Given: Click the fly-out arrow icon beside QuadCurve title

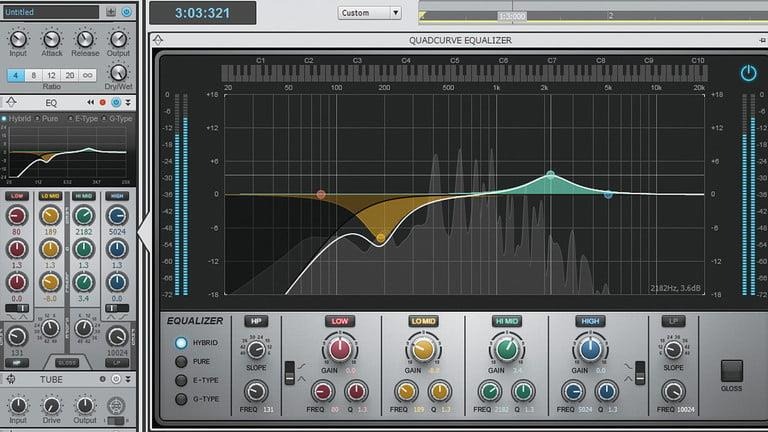Looking at the screenshot, I should [158, 40].
